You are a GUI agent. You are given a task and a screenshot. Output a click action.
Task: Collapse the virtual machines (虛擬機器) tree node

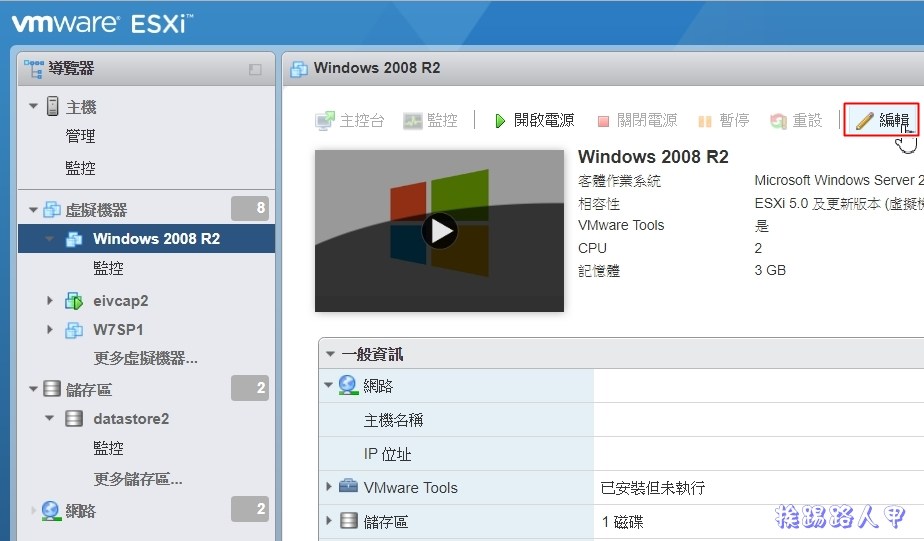(x=34, y=210)
